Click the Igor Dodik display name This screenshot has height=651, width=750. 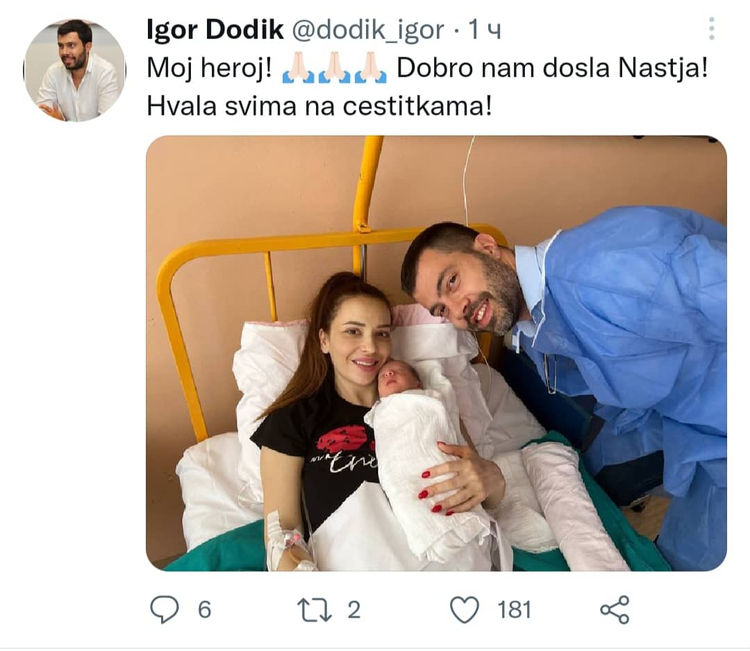(x=215, y=30)
